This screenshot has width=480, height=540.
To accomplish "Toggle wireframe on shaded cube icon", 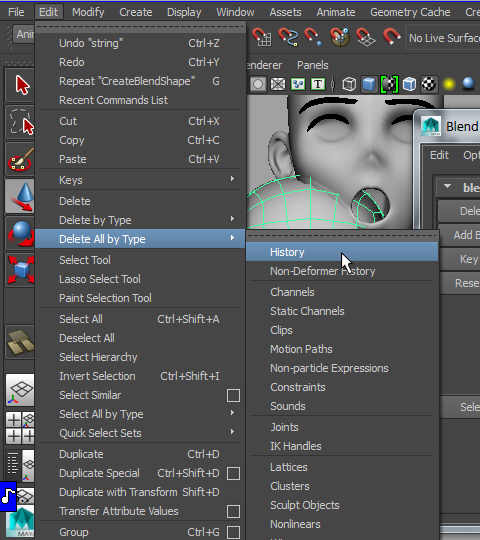I will 409,84.
